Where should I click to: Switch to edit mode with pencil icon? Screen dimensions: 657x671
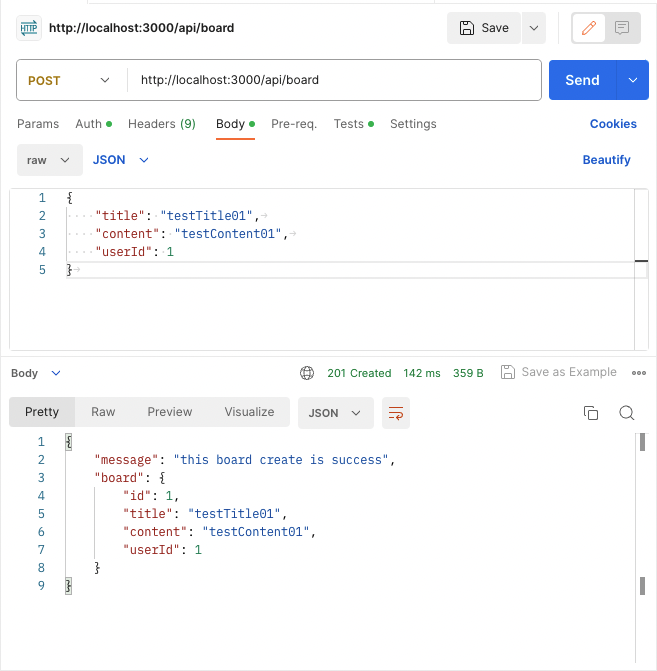click(x=589, y=28)
